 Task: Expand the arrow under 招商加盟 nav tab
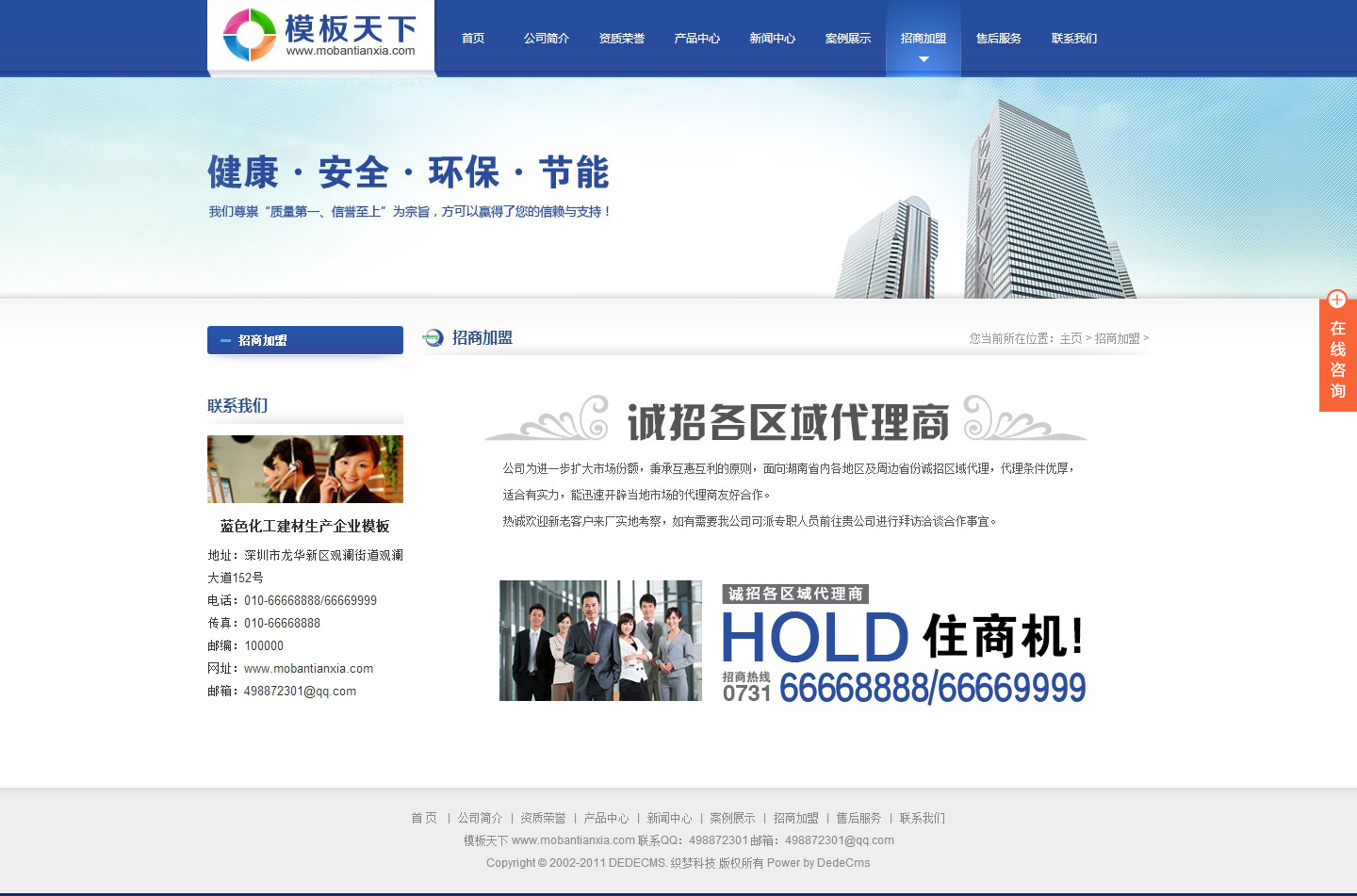924,59
